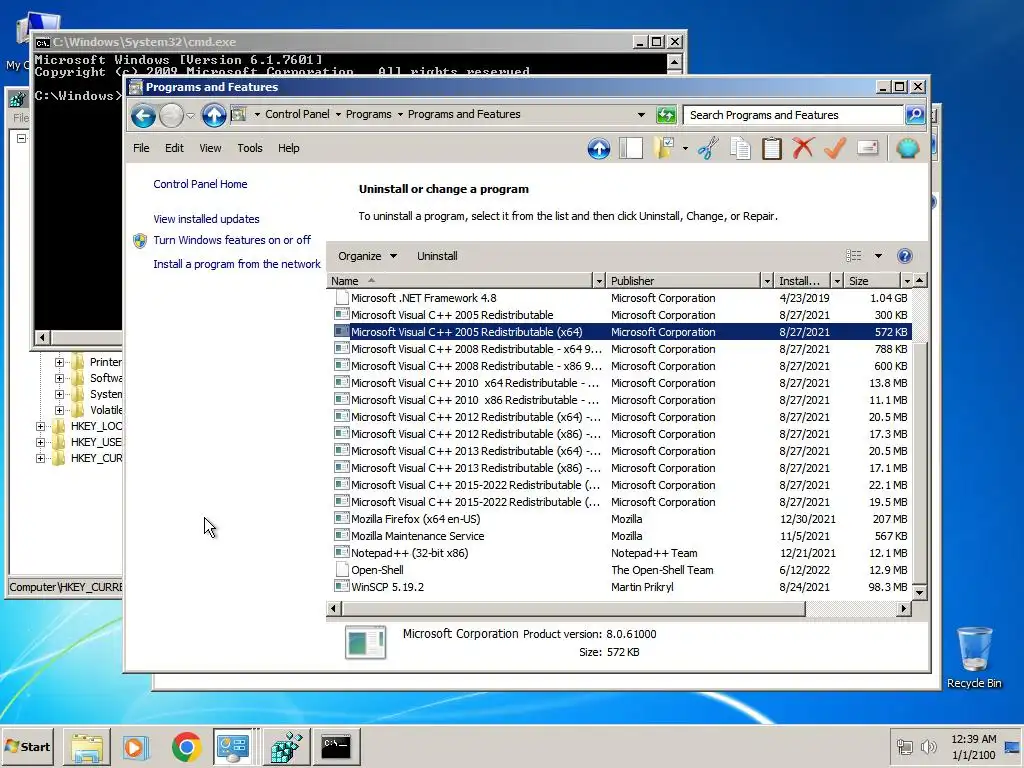This screenshot has width=1024, height=768.
Task: Click the Start button
Action: click(27, 746)
